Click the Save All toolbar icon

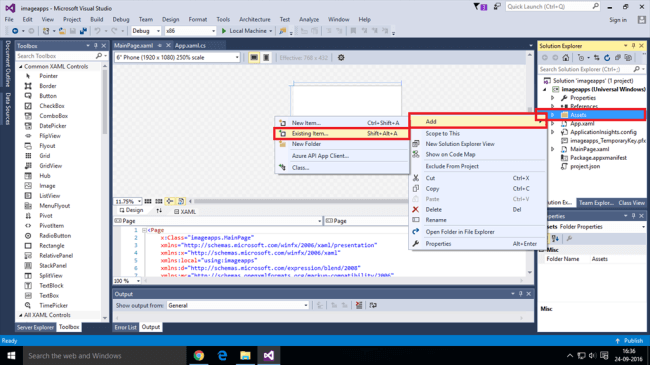(x=83, y=31)
